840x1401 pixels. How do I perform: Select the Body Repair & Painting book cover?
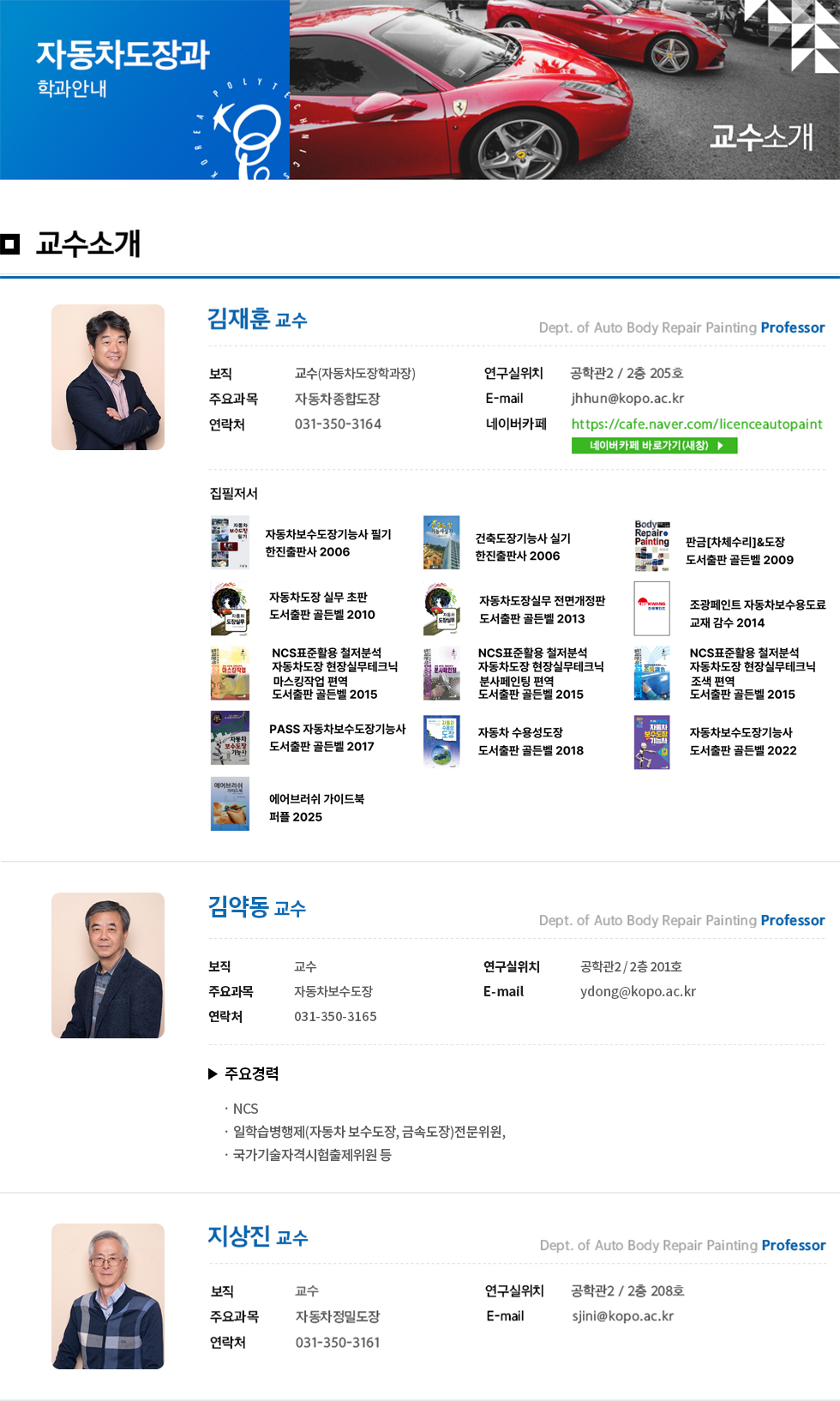pyautogui.click(x=651, y=545)
